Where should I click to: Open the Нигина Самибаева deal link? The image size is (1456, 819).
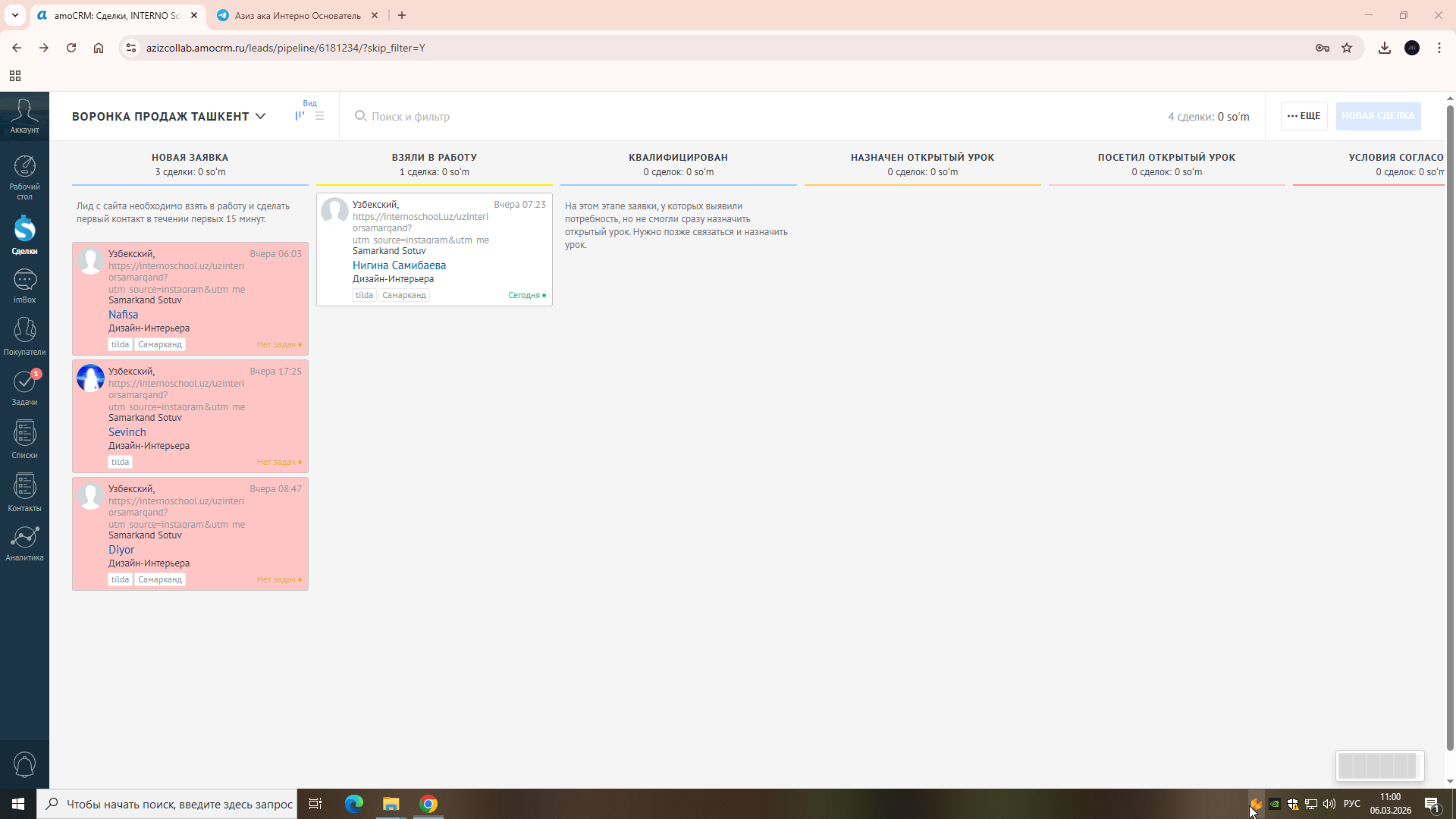coord(399,265)
